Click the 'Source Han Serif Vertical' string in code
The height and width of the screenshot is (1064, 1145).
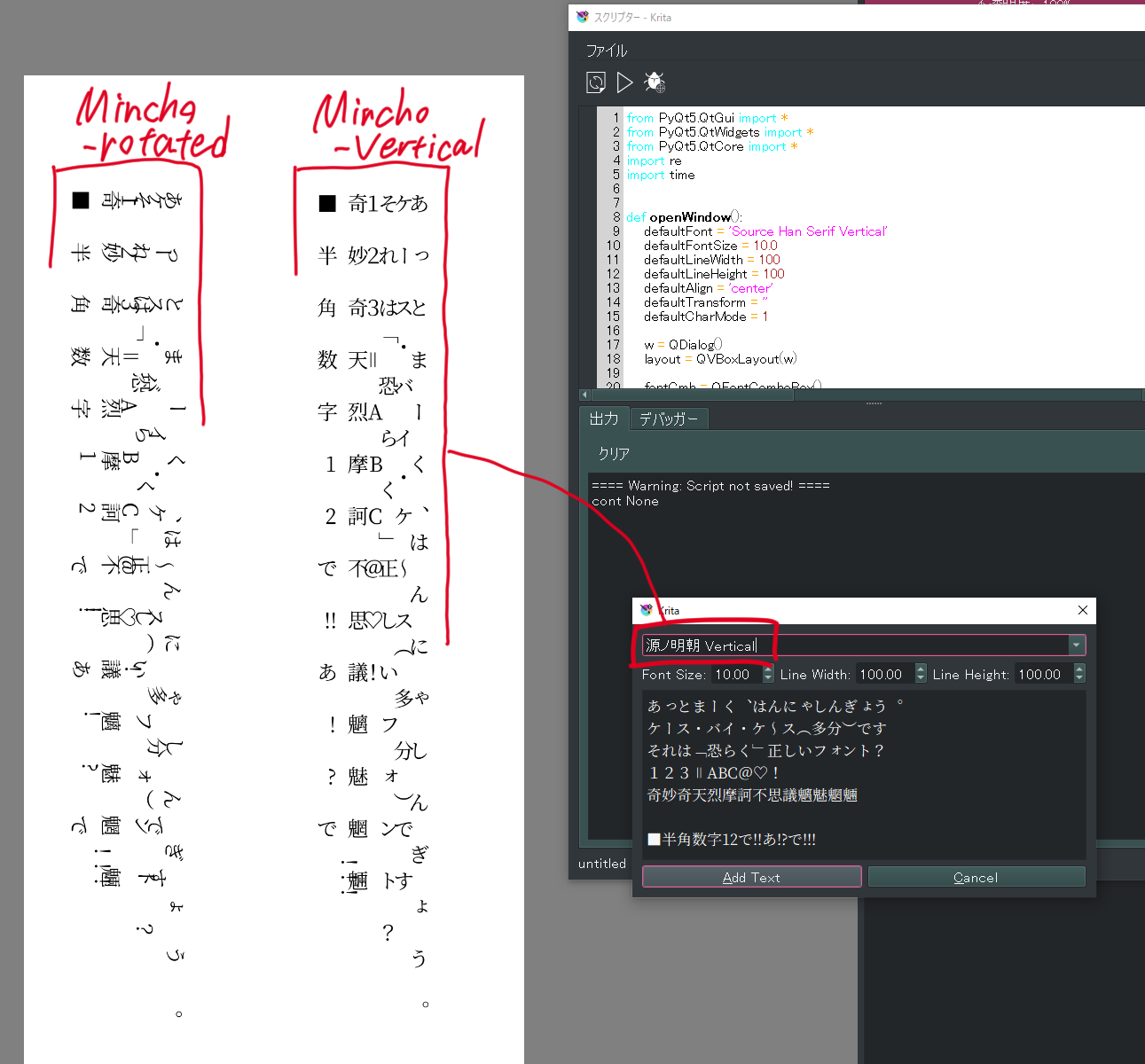point(808,231)
